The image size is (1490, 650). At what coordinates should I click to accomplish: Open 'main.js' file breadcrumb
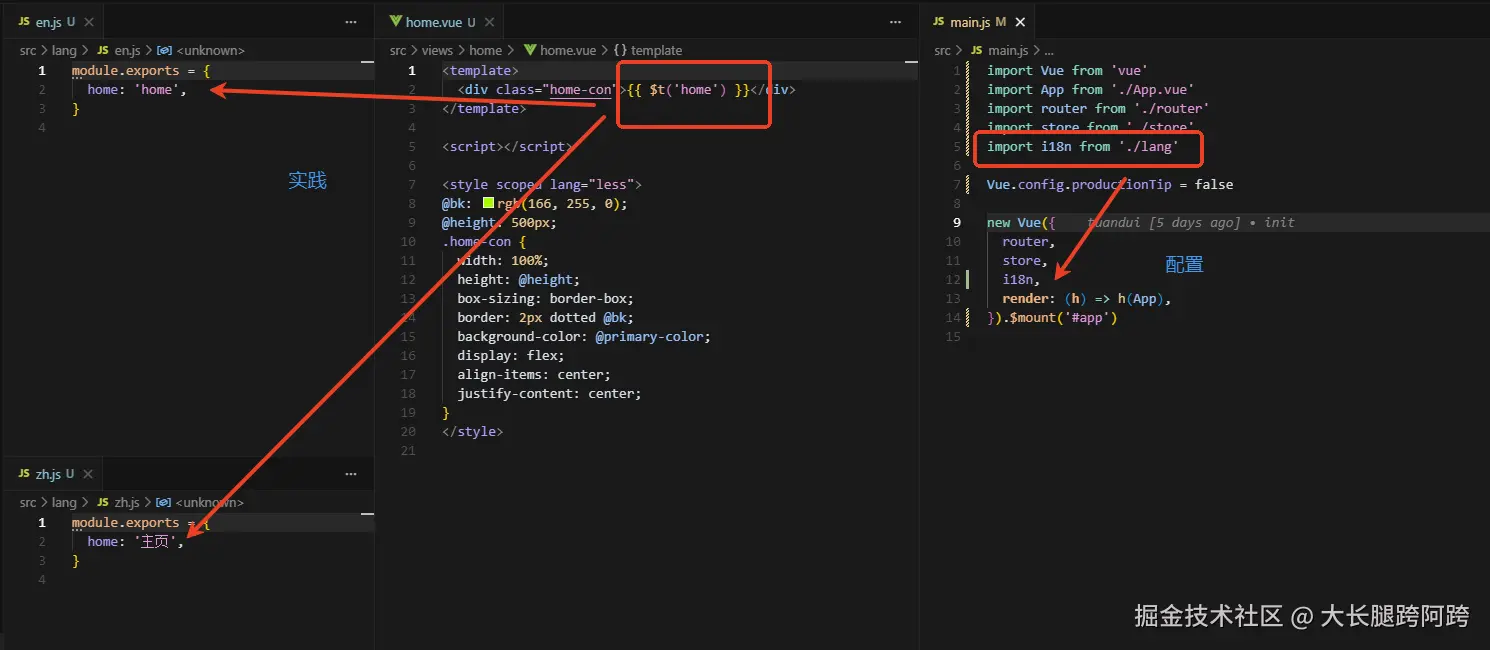(x=999, y=50)
